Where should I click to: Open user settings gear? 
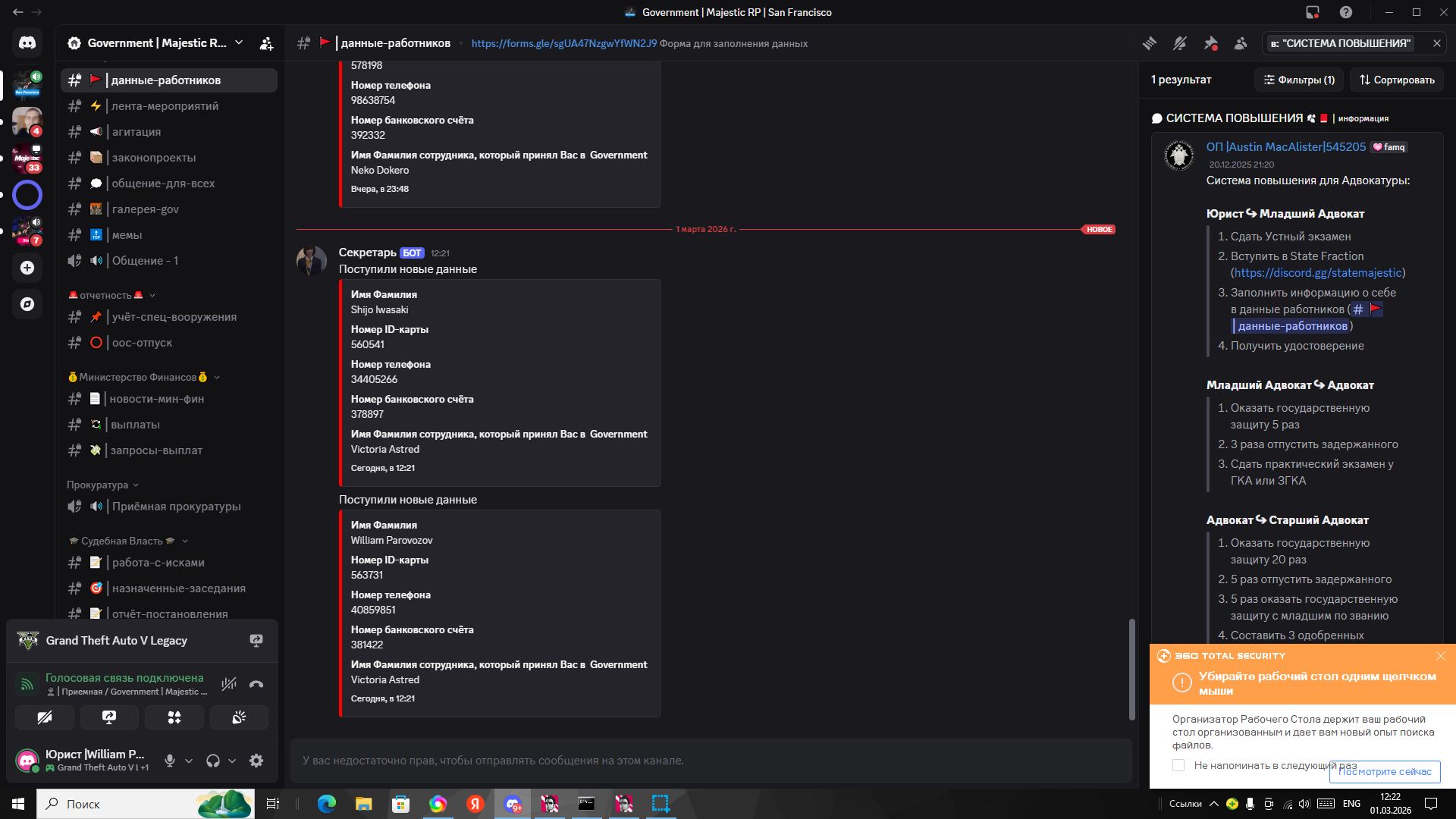click(256, 761)
